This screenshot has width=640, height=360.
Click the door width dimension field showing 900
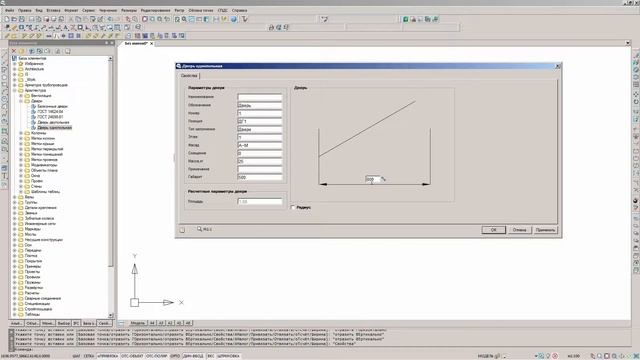pyautogui.click(x=373, y=179)
